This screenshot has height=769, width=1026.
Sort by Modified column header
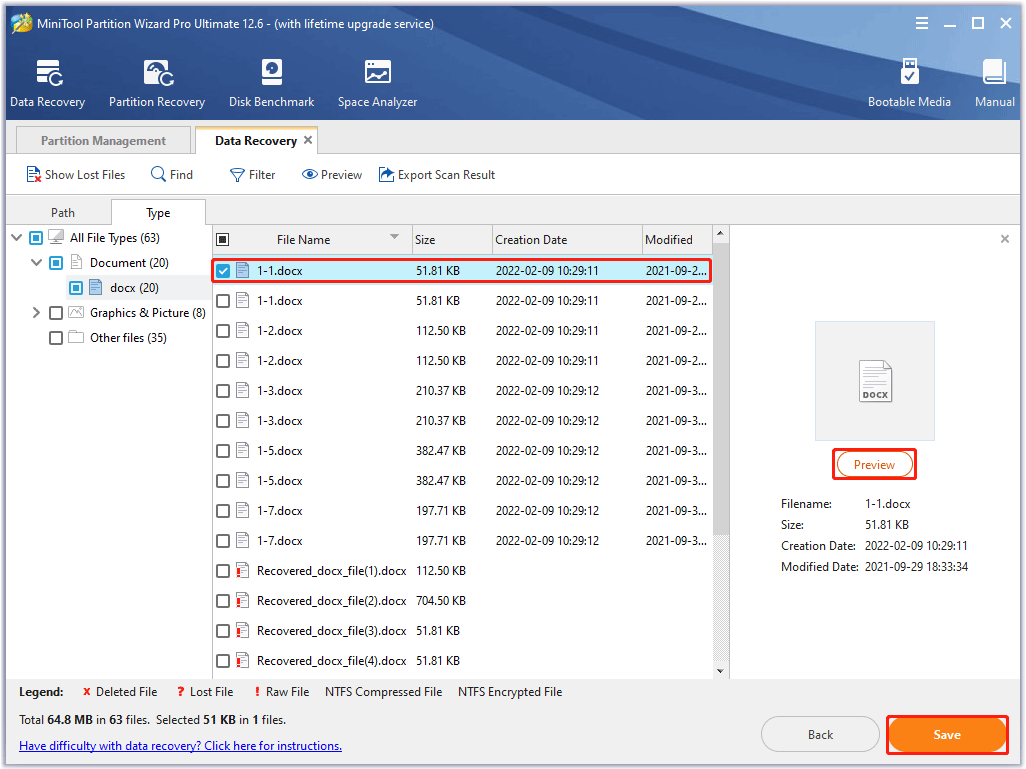coord(677,240)
